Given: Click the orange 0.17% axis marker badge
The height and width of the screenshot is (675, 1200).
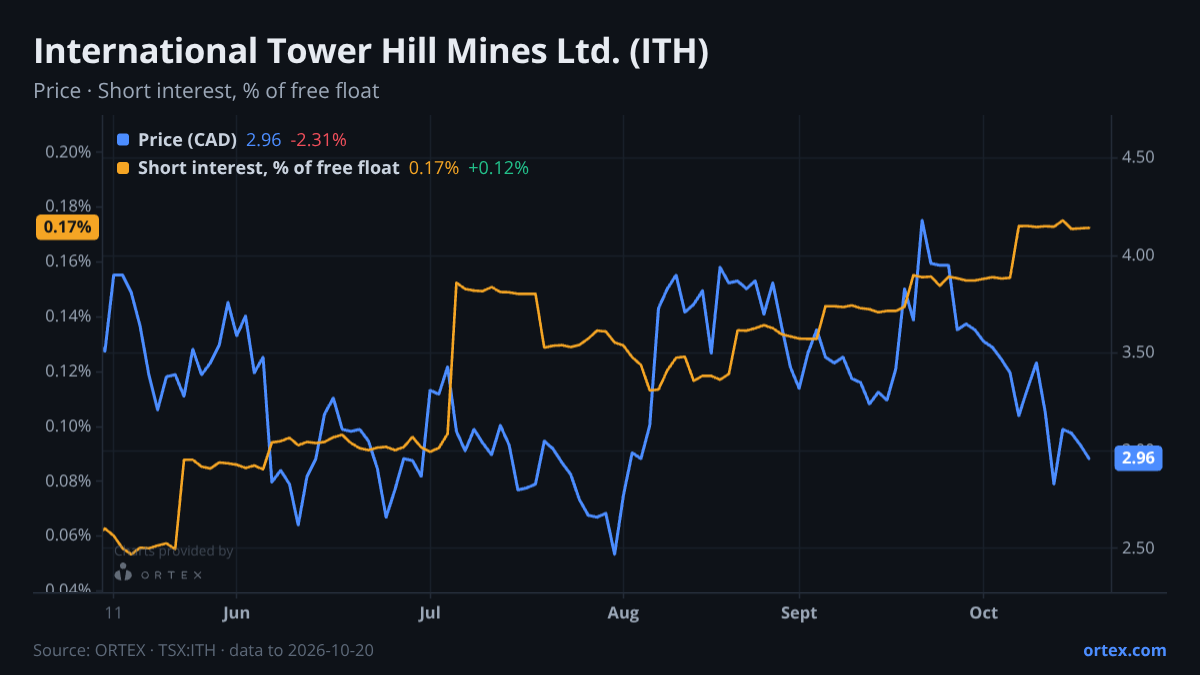Looking at the screenshot, I should tap(68, 227).
